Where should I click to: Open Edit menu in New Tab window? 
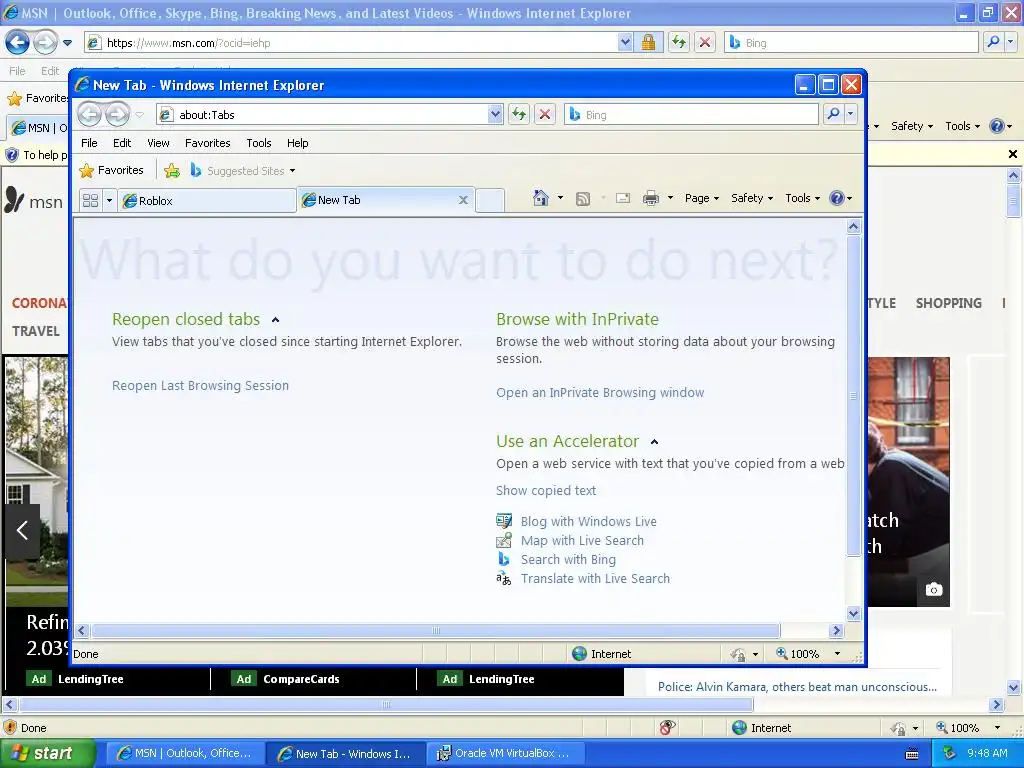tap(121, 143)
